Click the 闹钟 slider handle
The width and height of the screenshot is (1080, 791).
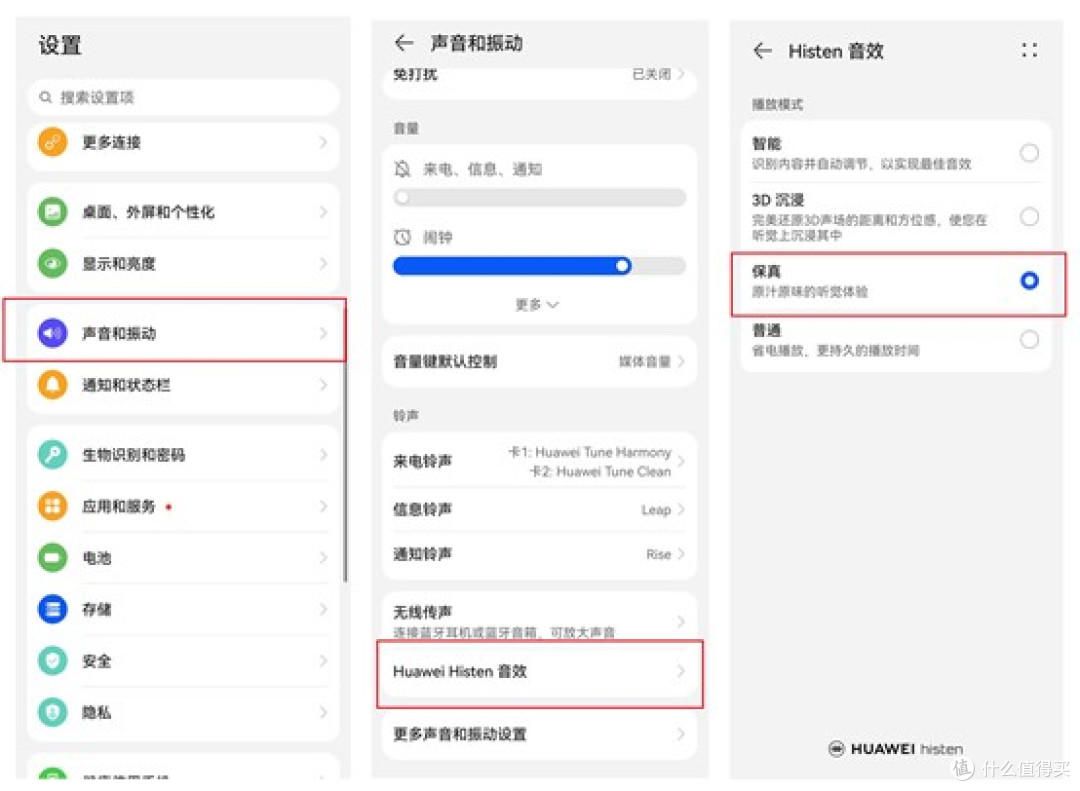tap(622, 266)
